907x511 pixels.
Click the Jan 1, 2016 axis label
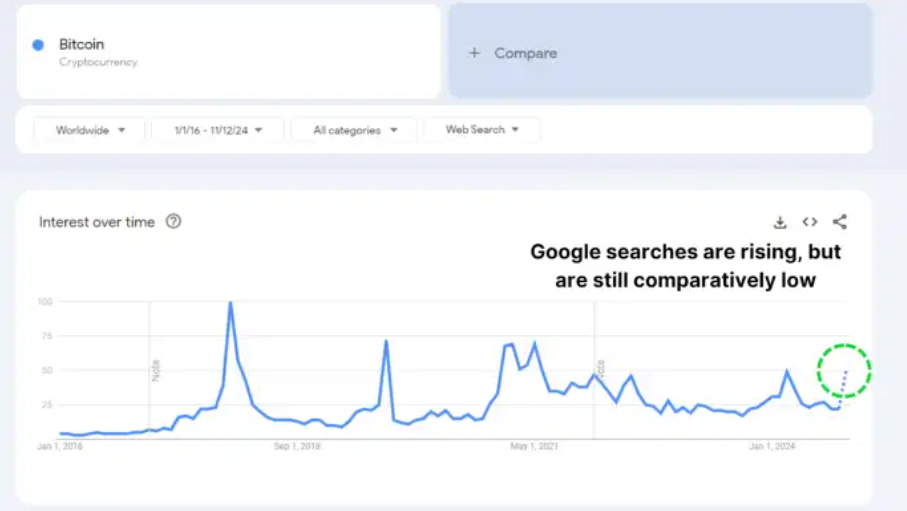click(x=60, y=446)
